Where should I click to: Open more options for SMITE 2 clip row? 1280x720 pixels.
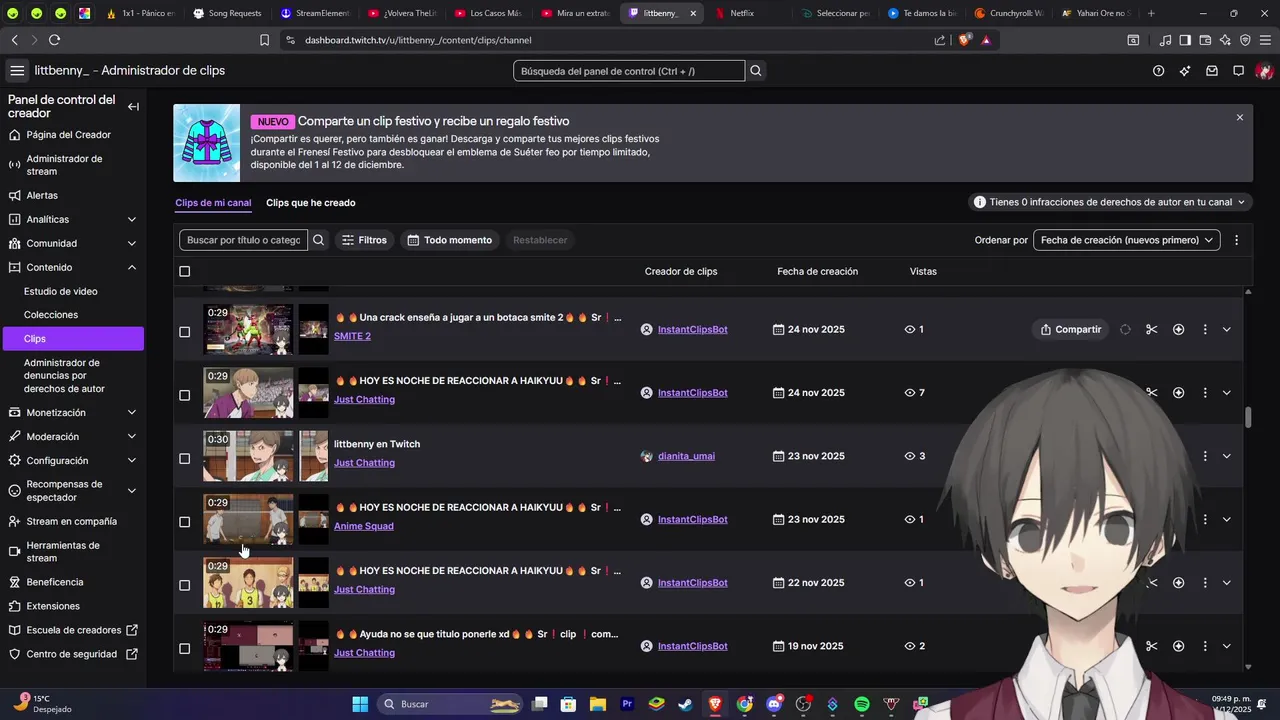[x=1205, y=330]
